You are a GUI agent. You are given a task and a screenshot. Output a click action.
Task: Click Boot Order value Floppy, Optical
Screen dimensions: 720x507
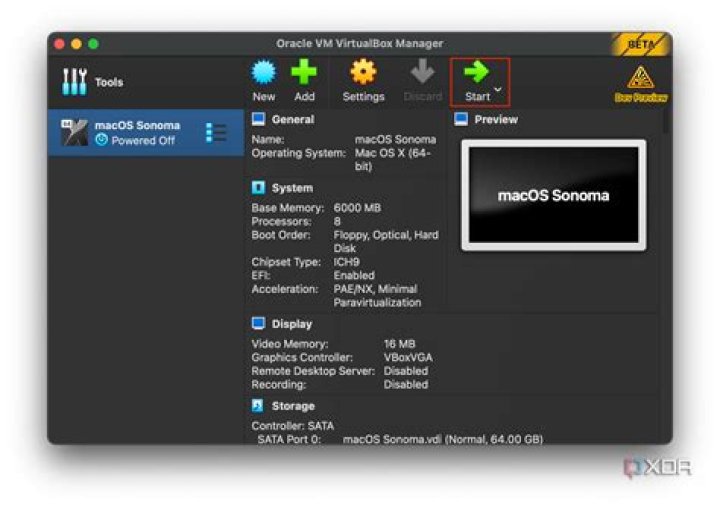tap(386, 242)
